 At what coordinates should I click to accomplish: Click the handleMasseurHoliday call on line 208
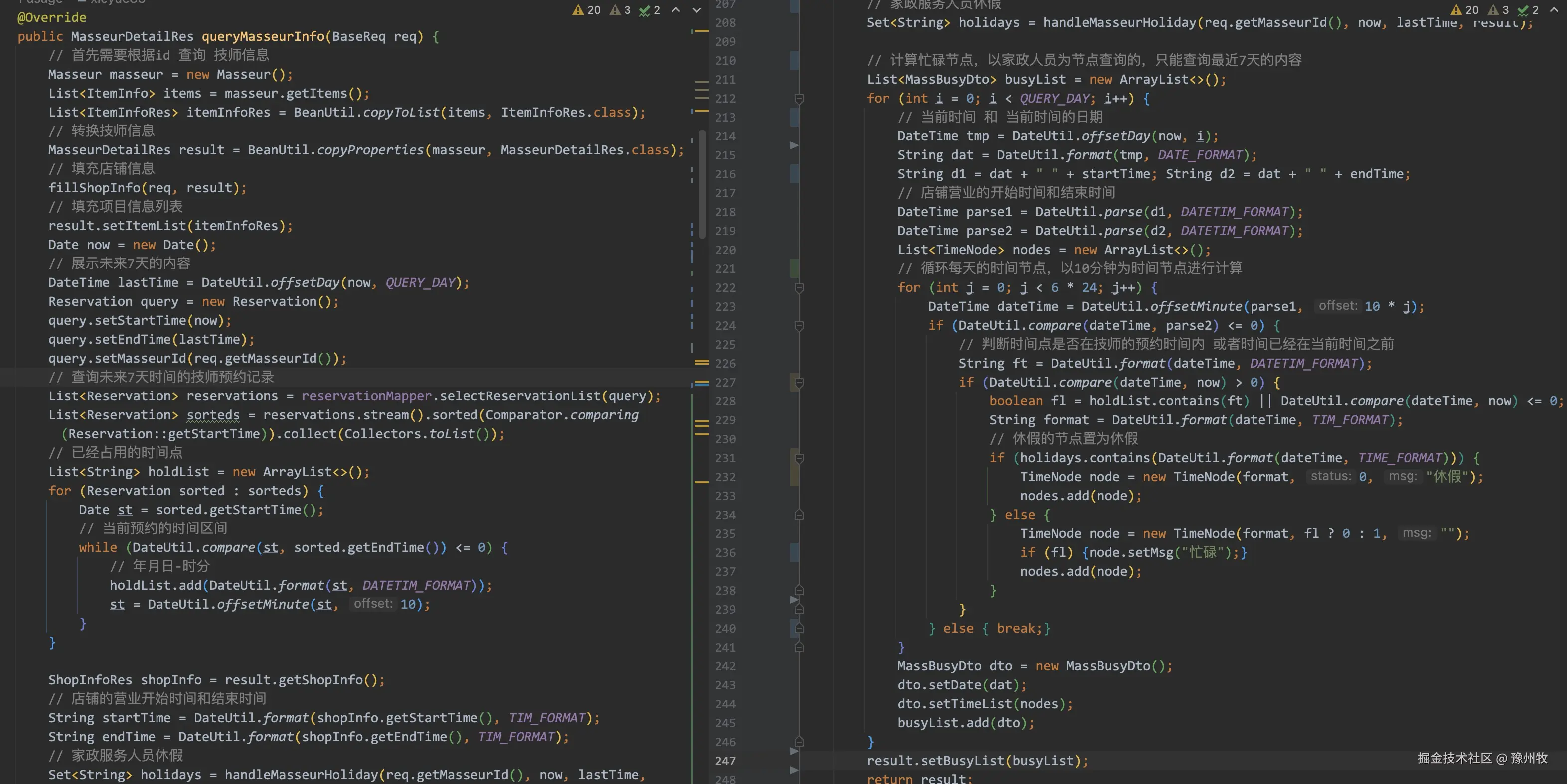pos(1119,23)
